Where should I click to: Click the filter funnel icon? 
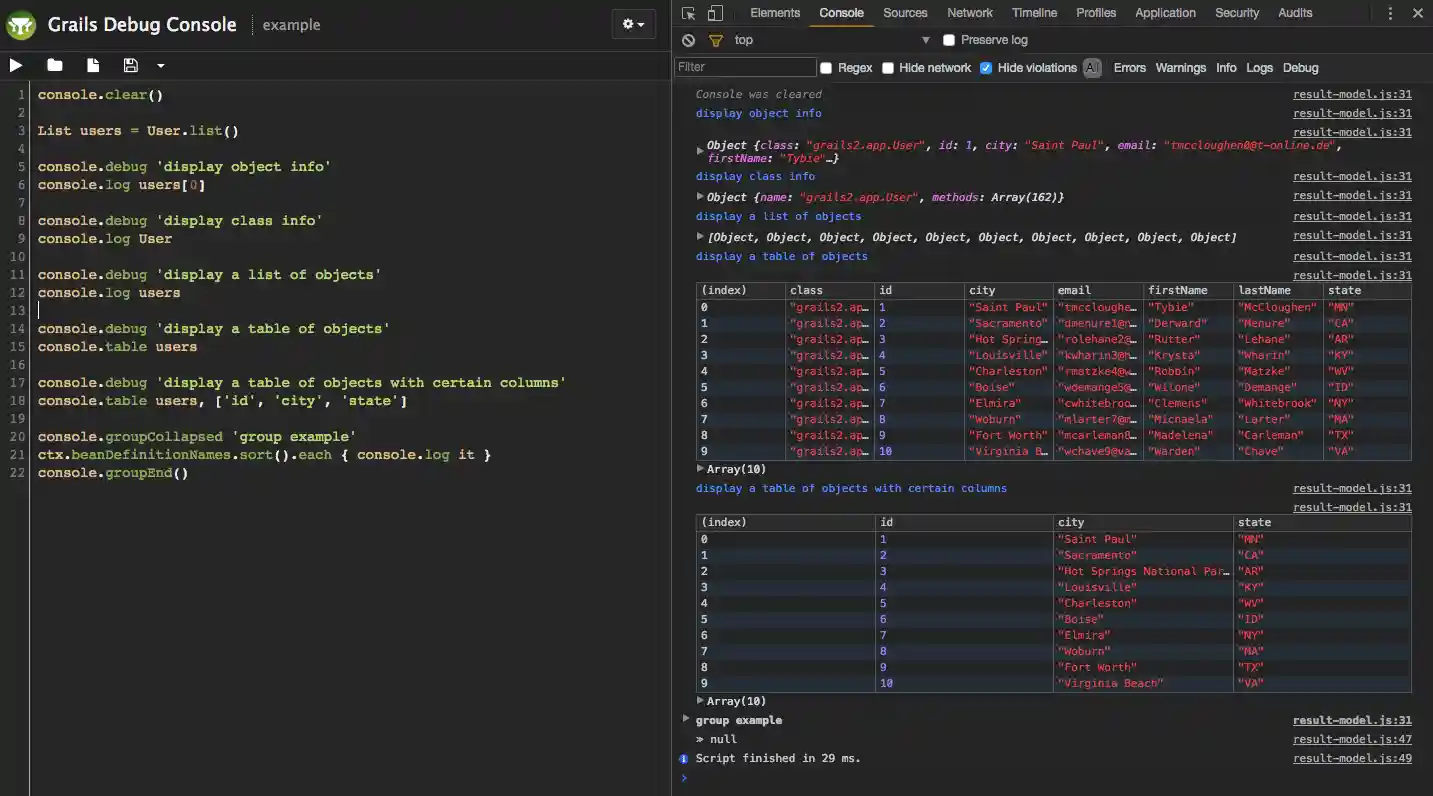pos(716,40)
